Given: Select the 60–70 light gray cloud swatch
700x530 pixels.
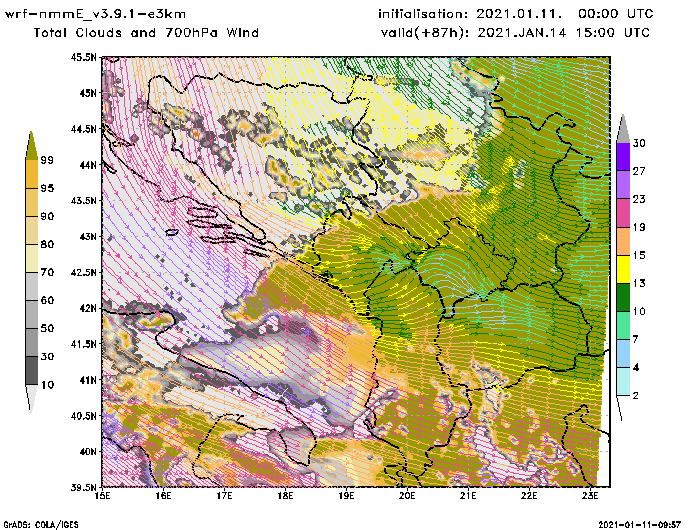Looking at the screenshot, I should (32, 287).
